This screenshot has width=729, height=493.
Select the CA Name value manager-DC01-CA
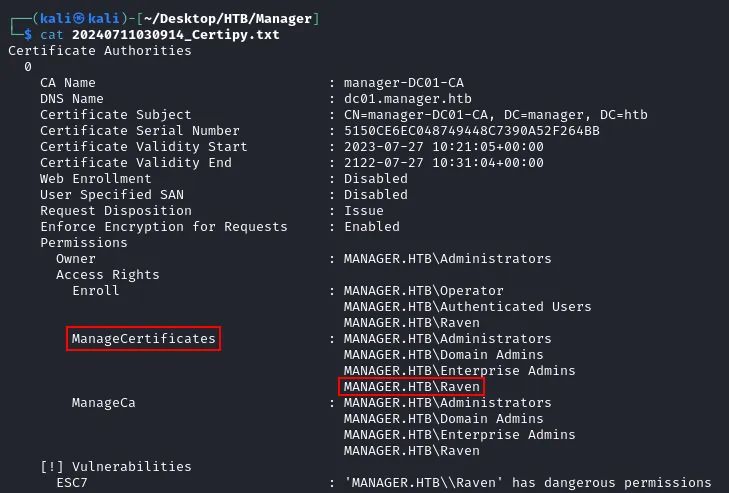pos(404,83)
